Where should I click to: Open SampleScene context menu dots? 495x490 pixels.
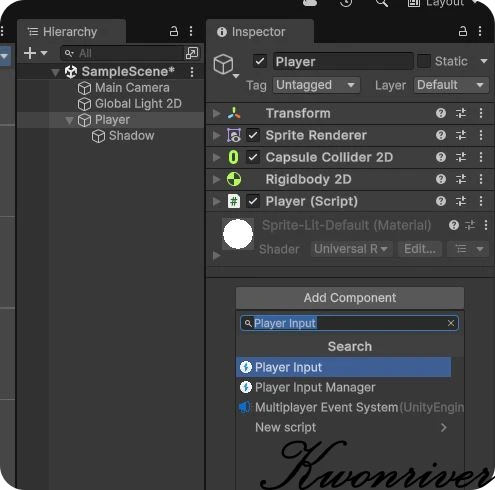click(192, 72)
